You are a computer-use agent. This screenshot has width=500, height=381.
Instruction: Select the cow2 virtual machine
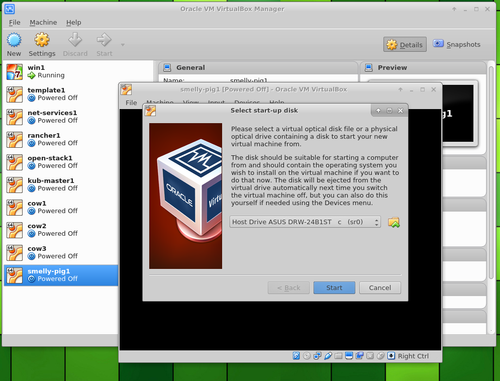(x=61, y=230)
